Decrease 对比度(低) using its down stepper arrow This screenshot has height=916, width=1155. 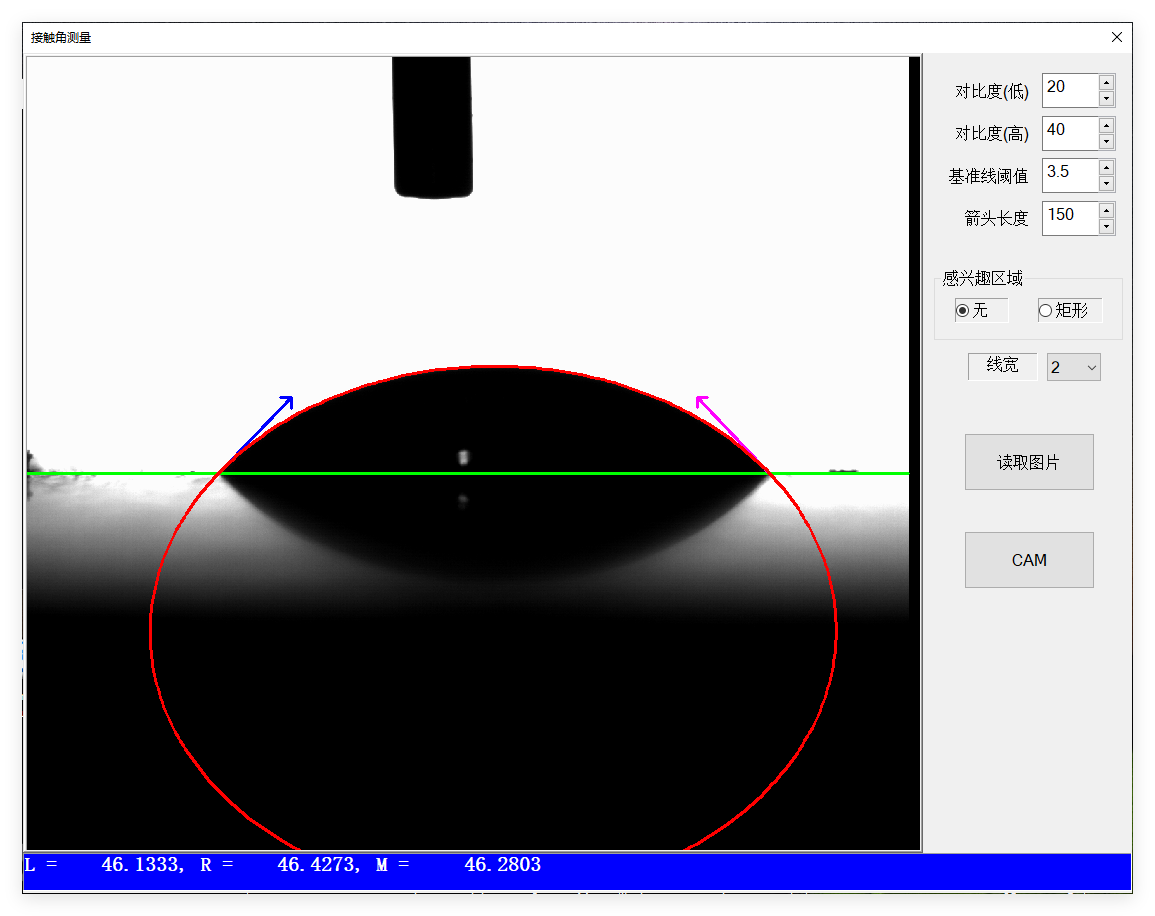click(1106, 96)
